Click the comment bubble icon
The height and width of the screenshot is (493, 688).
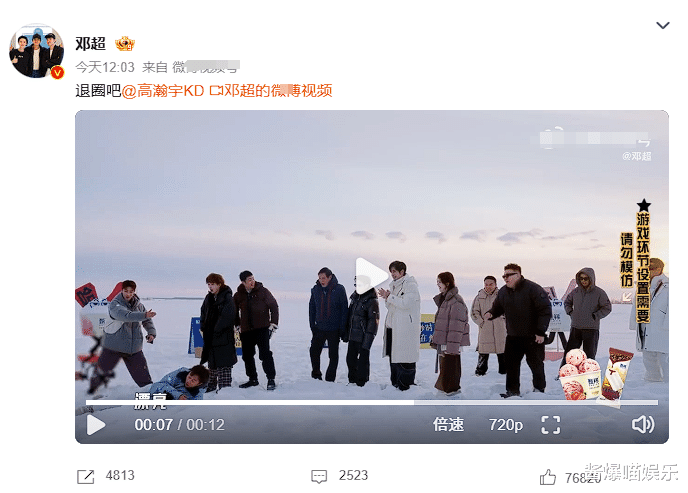319,476
